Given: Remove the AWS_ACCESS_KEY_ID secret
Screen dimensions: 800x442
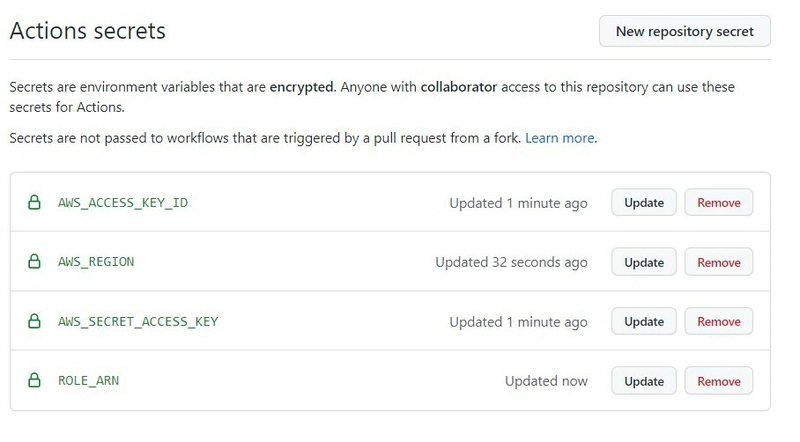Looking at the screenshot, I should 719,203.
